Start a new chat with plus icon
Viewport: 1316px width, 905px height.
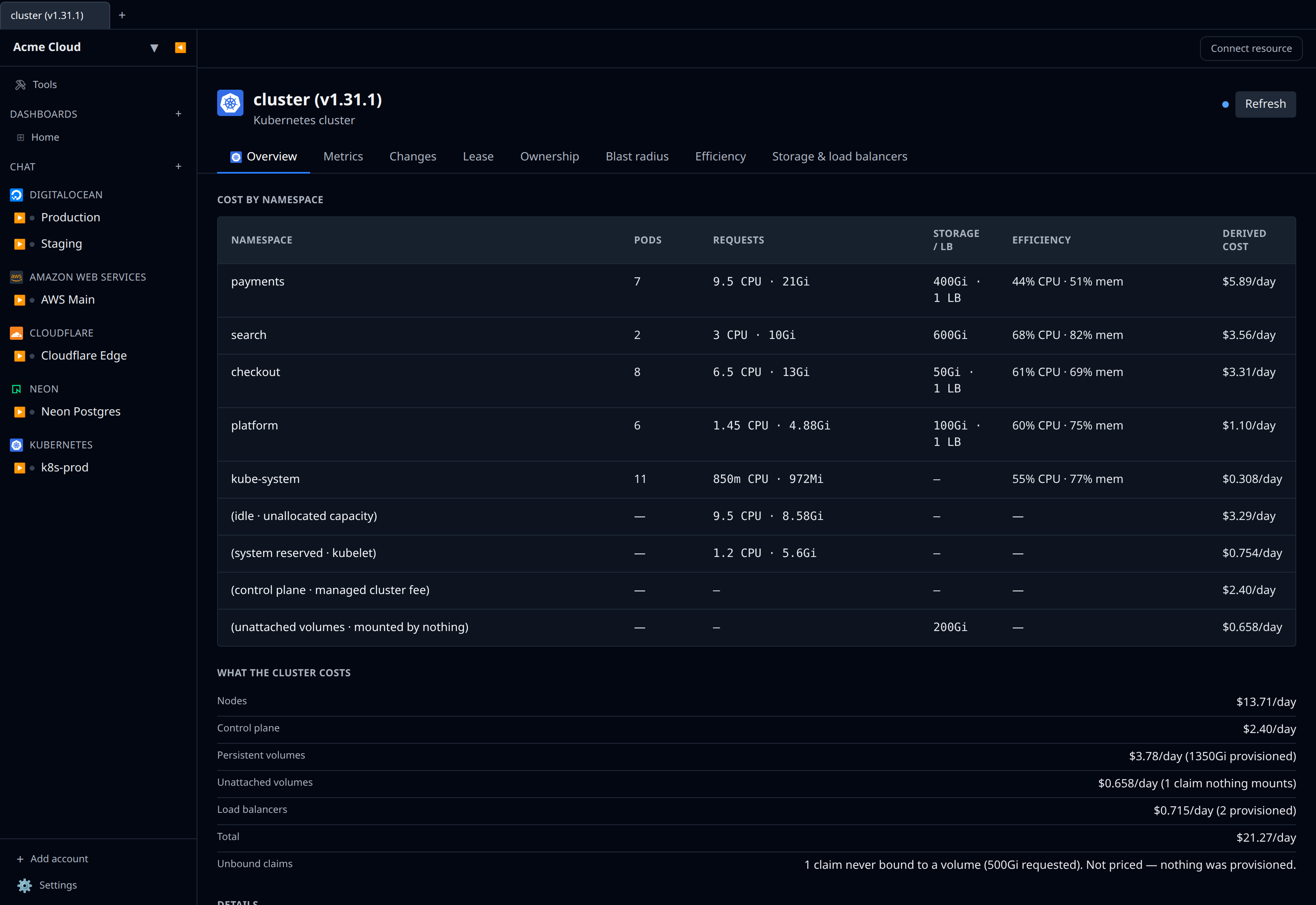click(178, 167)
